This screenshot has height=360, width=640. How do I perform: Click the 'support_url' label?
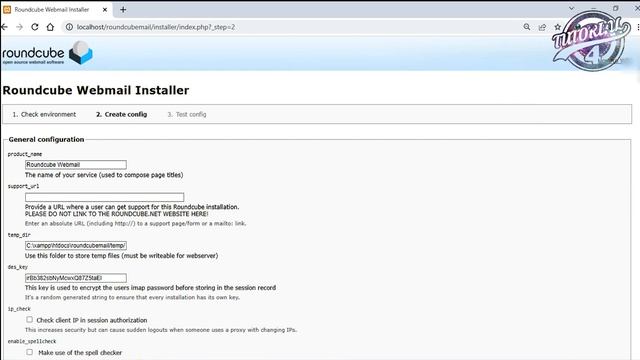pos(23,186)
